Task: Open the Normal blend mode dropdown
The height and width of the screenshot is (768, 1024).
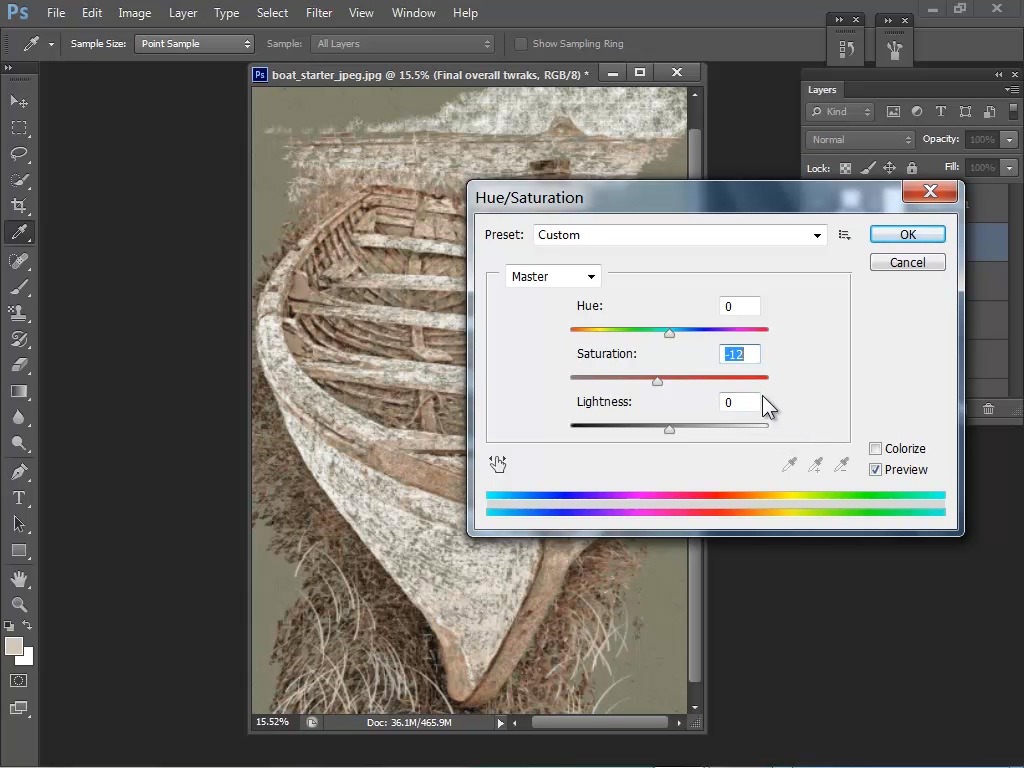Action: [860, 140]
